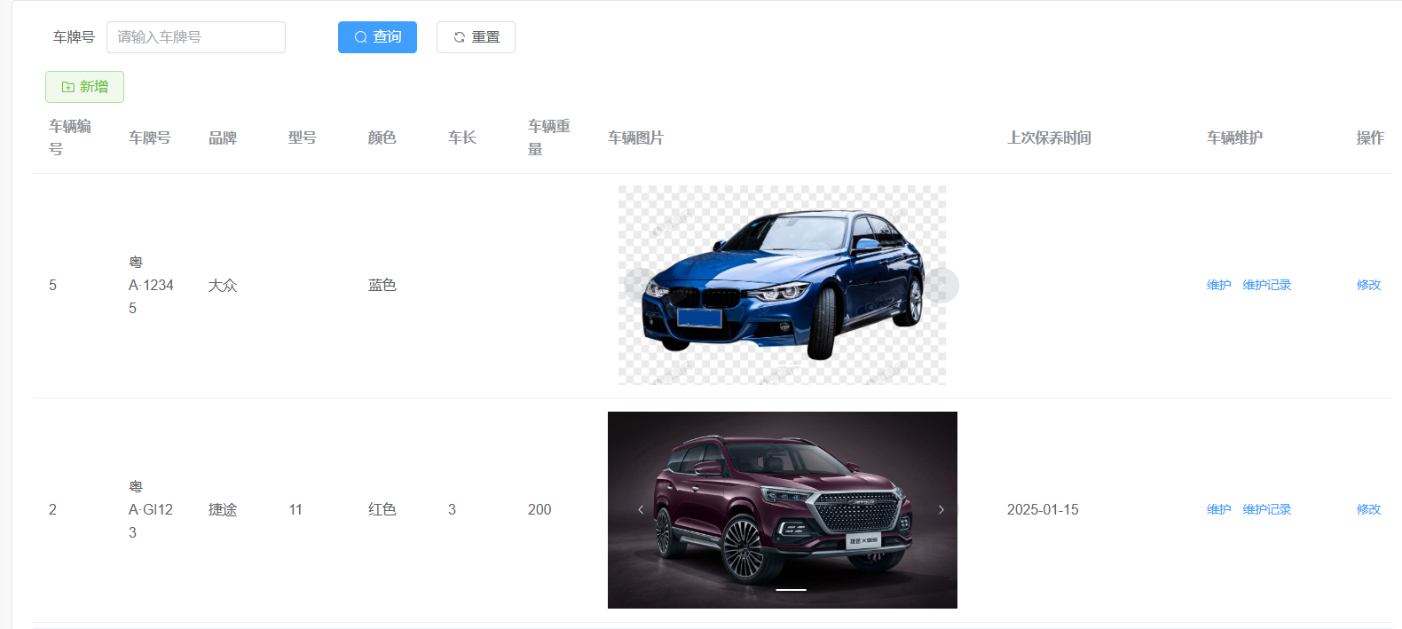1402x629 pixels.
Task: Click the 新增 add button
Action: pyautogui.click(x=84, y=87)
